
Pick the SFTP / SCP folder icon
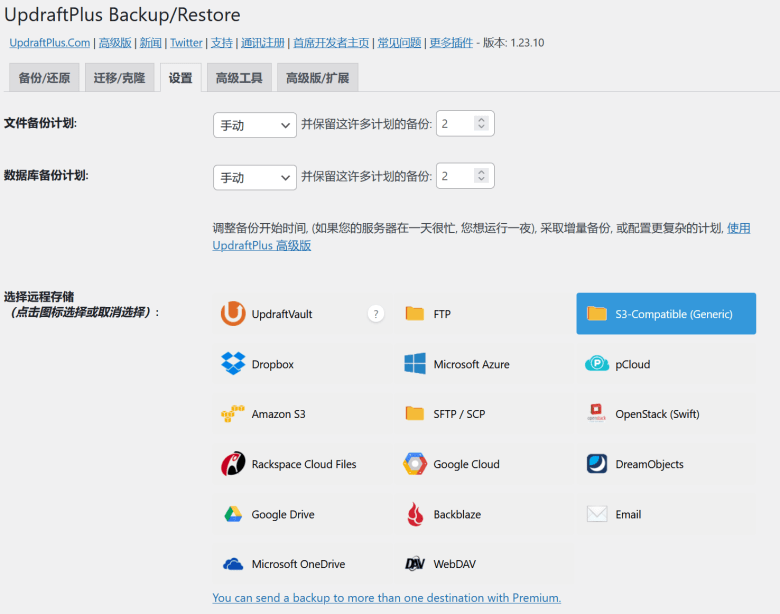414,414
